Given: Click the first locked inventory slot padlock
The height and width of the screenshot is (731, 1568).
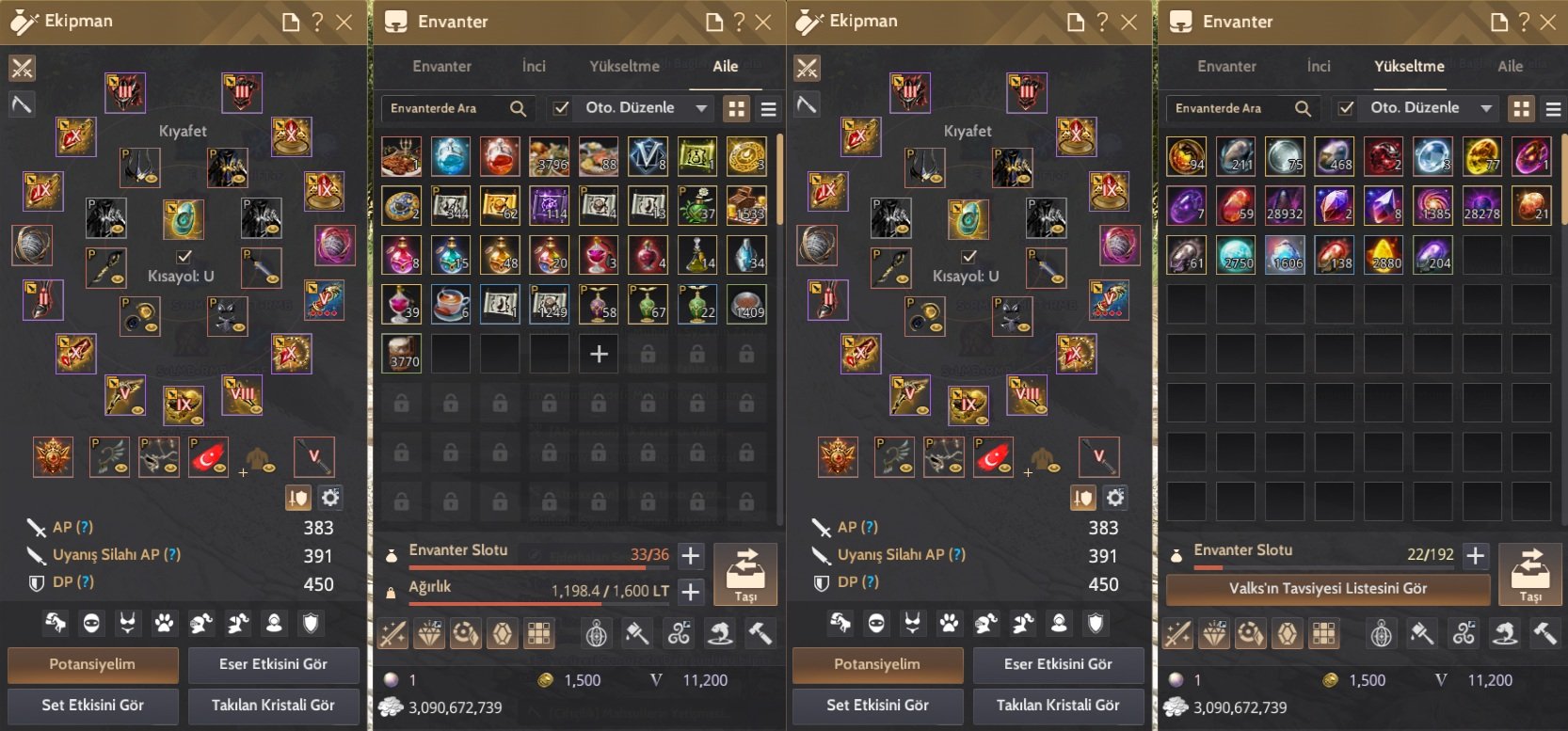Looking at the screenshot, I should (x=648, y=354).
